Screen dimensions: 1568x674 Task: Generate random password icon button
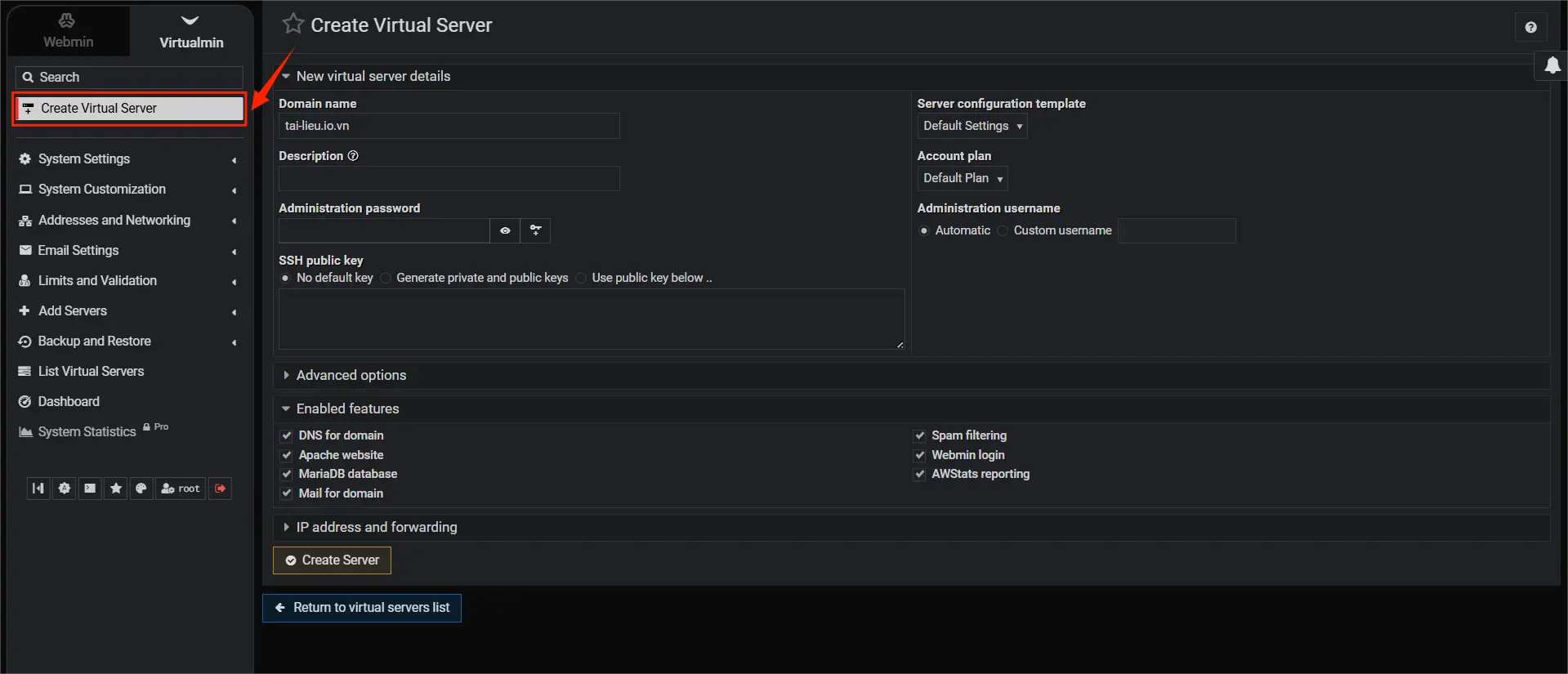pyautogui.click(x=535, y=230)
